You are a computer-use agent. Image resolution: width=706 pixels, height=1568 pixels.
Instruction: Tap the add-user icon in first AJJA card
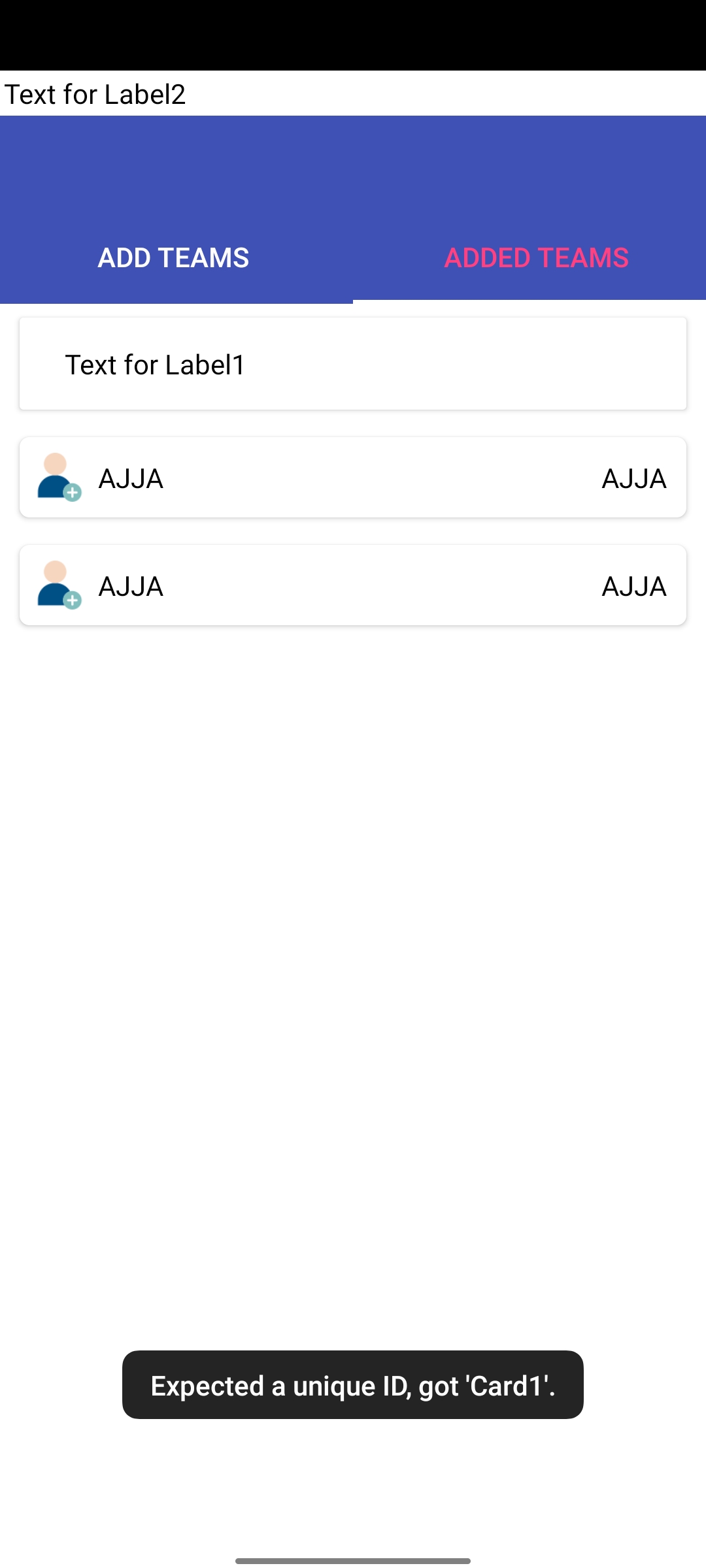(58, 477)
